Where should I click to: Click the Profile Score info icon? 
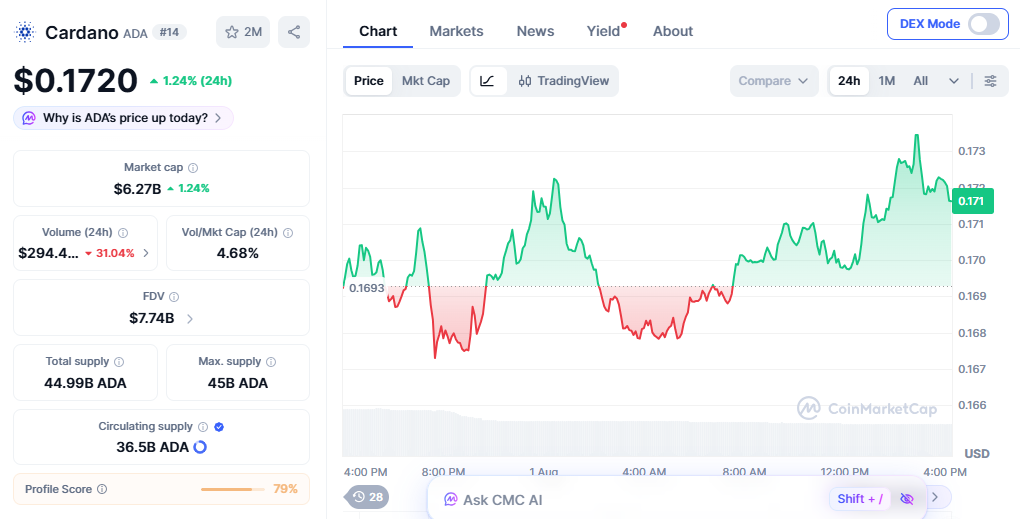(x=102, y=489)
